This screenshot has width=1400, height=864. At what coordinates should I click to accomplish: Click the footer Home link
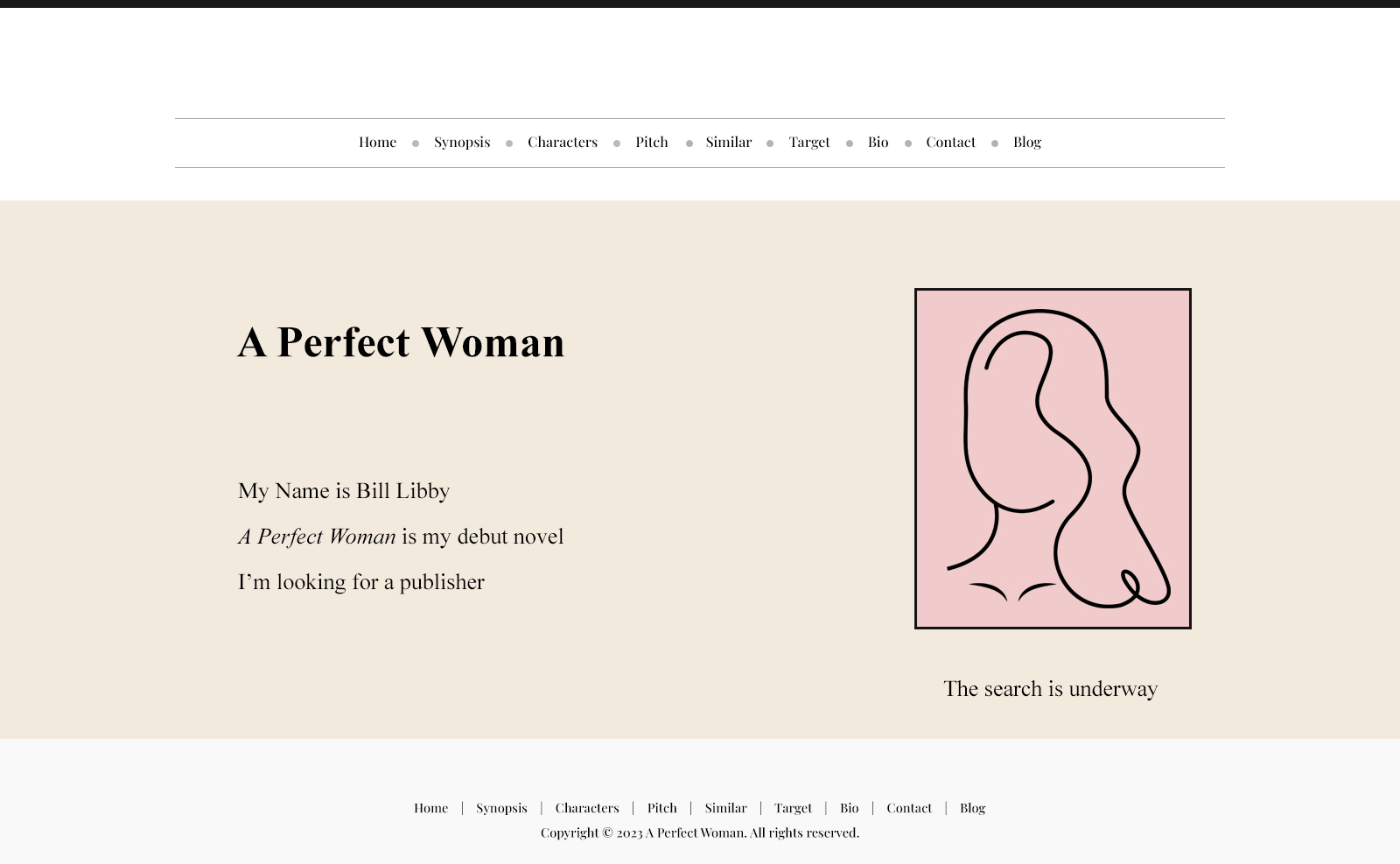pos(430,808)
